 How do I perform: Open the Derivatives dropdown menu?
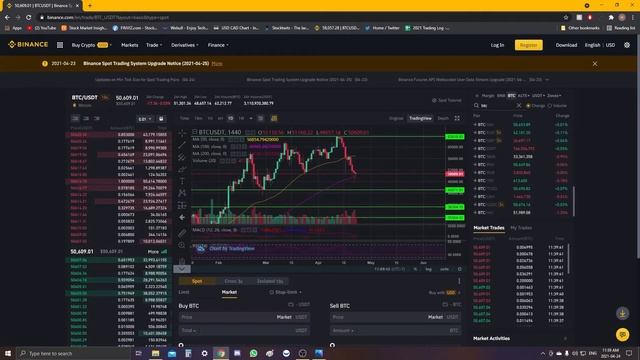pyautogui.click(x=184, y=45)
